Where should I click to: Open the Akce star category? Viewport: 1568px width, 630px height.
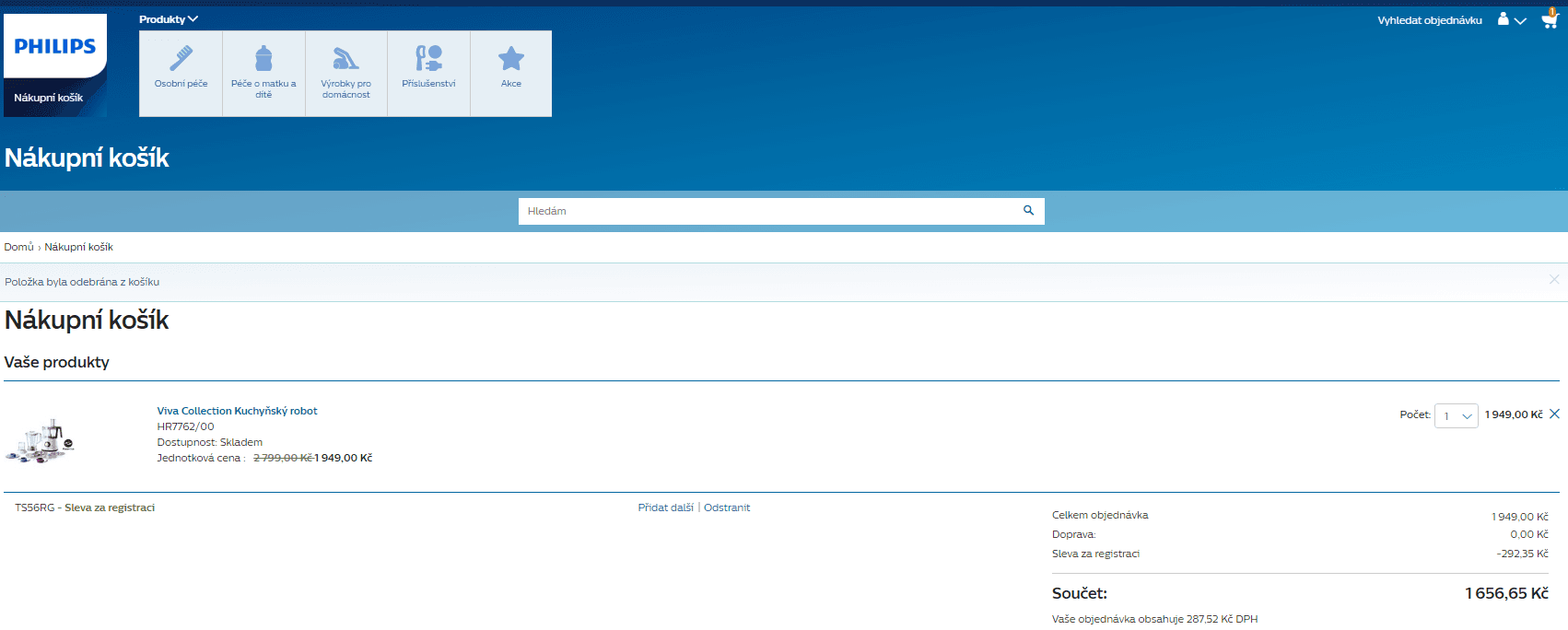tap(510, 74)
